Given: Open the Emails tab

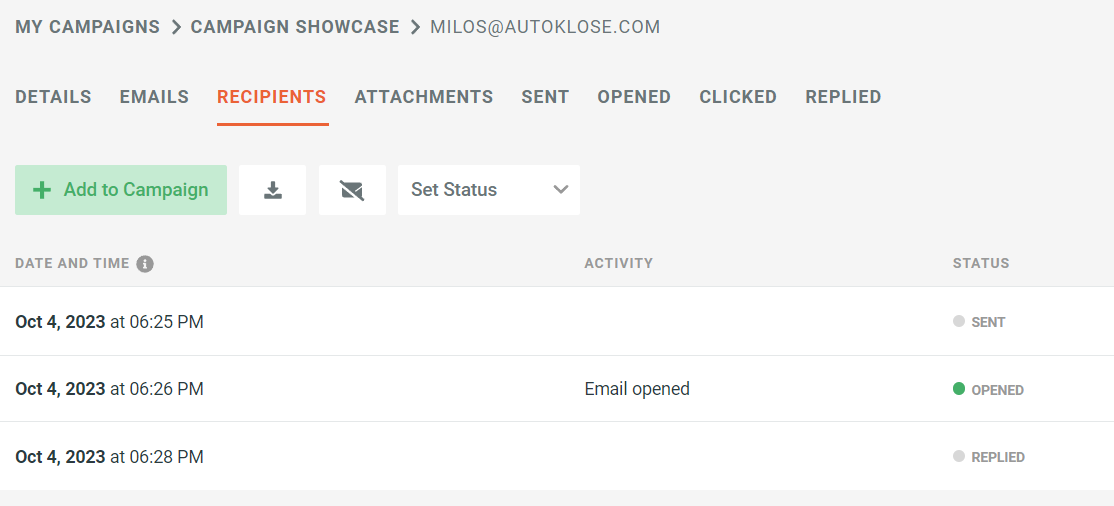Looking at the screenshot, I should (x=154, y=97).
